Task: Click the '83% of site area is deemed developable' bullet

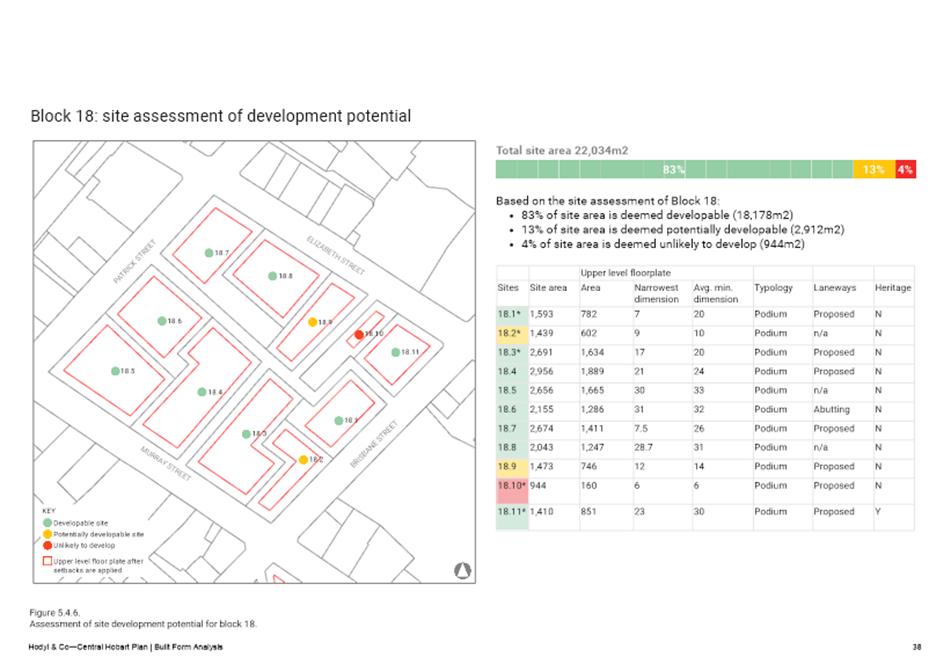Action: click(657, 215)
